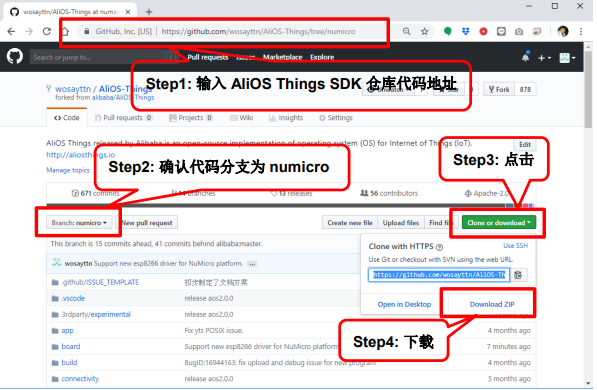Click the zoom magnifier icon in address bar
597x390 pixels.
tap(407, 31)
